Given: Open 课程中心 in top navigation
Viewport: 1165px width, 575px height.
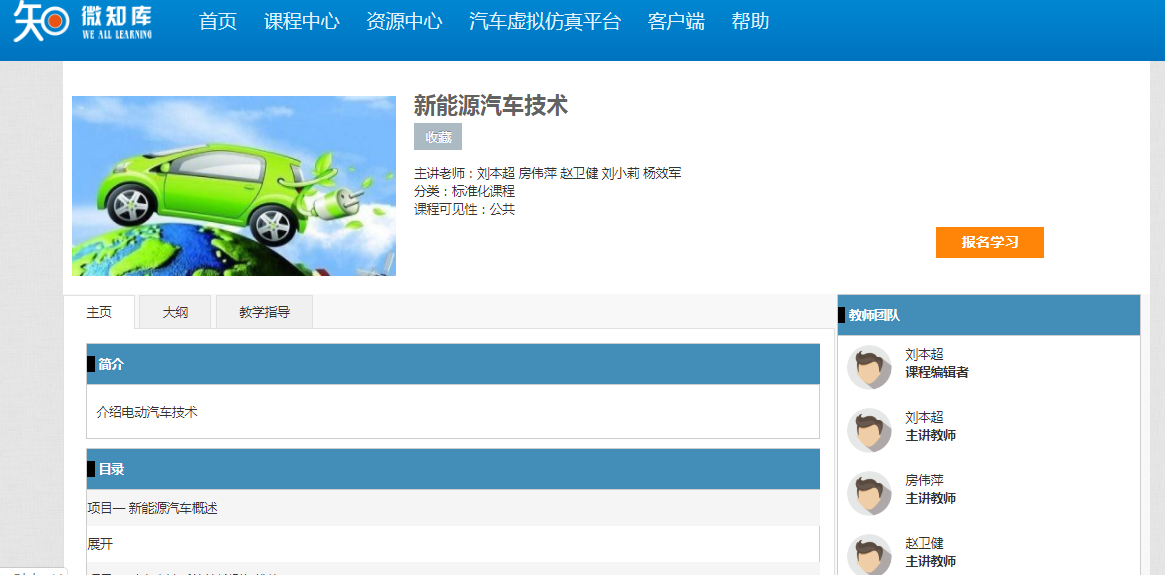Looking at the screenshot, I should point(302,21).
